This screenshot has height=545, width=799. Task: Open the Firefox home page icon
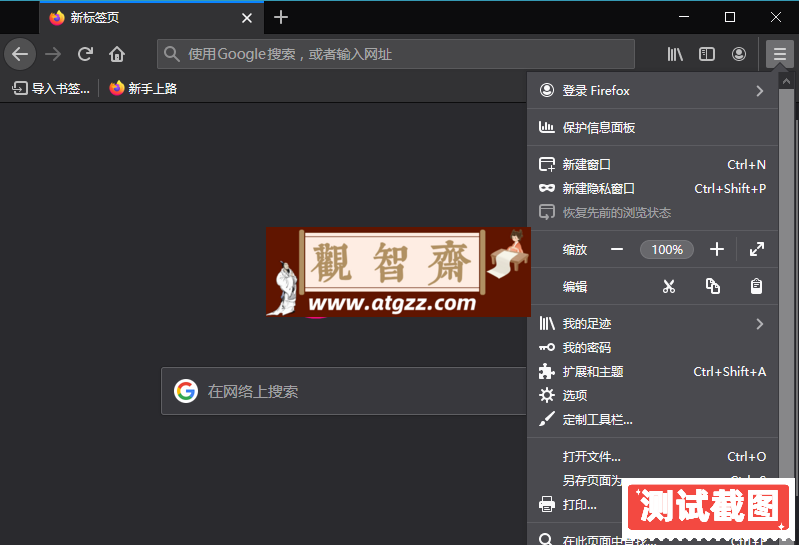coord(117,54)
